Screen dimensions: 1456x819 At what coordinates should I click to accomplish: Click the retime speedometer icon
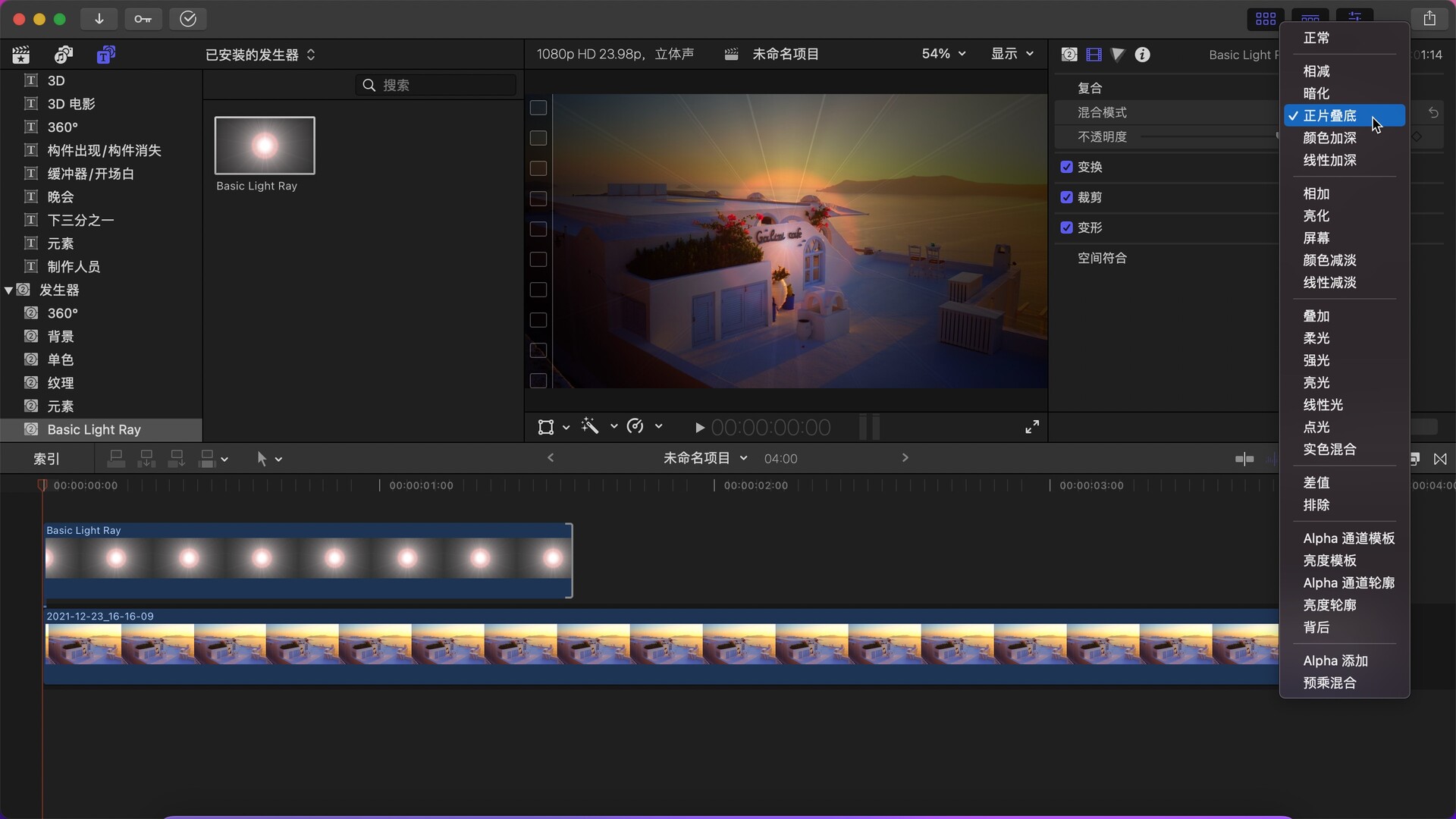[635, 426]
